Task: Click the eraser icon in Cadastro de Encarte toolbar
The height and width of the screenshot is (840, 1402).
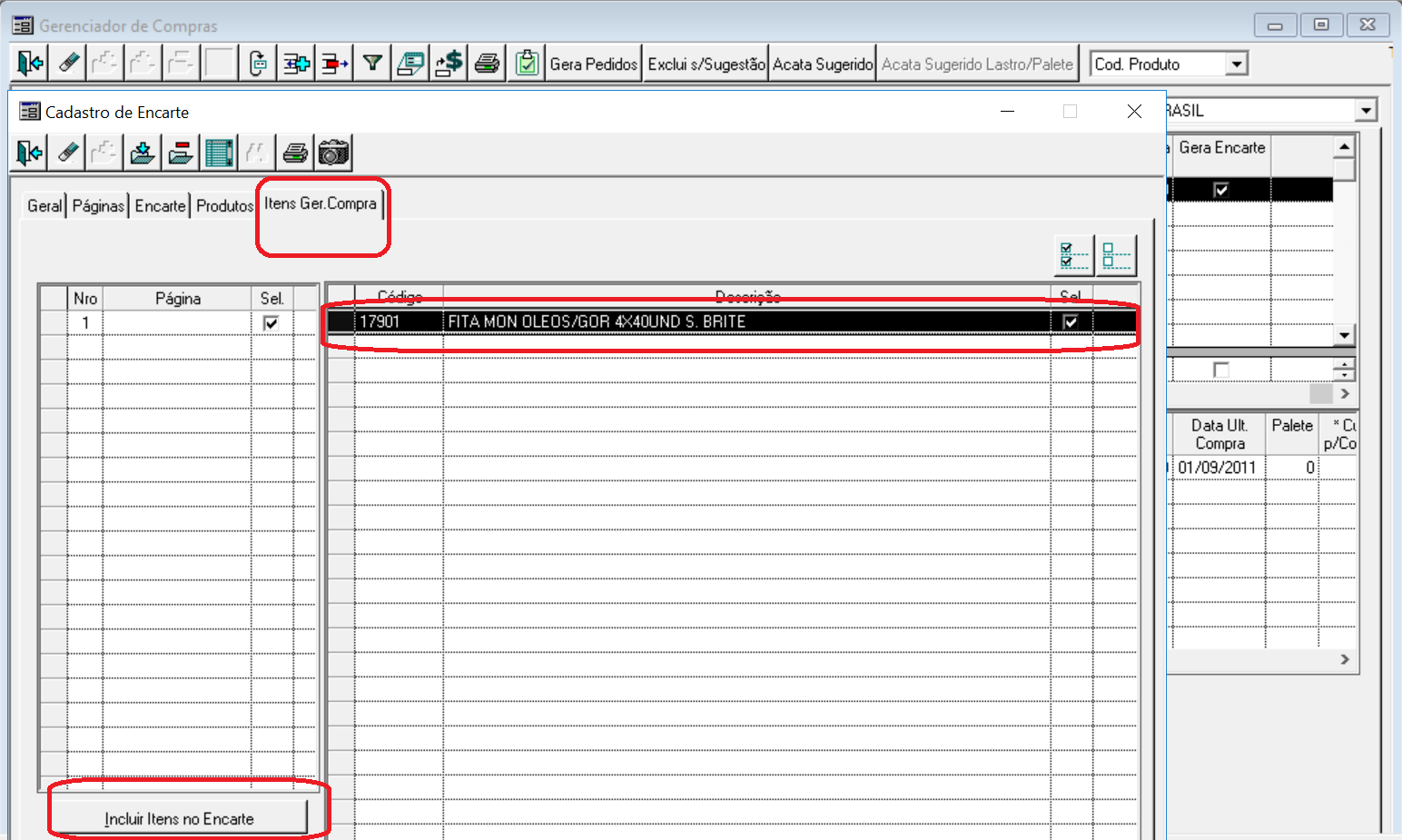Action: click(x=68, y=153)
